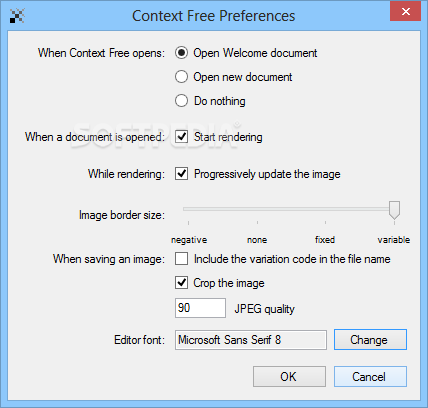Screen dimensions: 428x408
Task: Click the Context Free Preferences title bar
Action: [213, 16]
